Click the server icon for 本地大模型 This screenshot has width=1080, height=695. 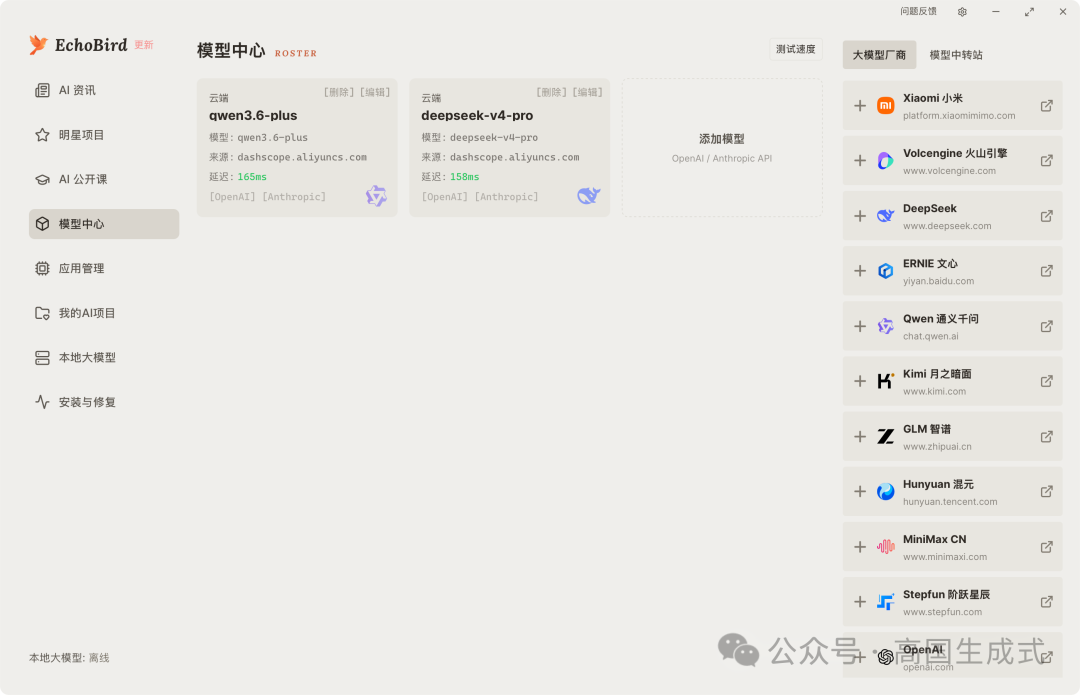tap(42, 357)
